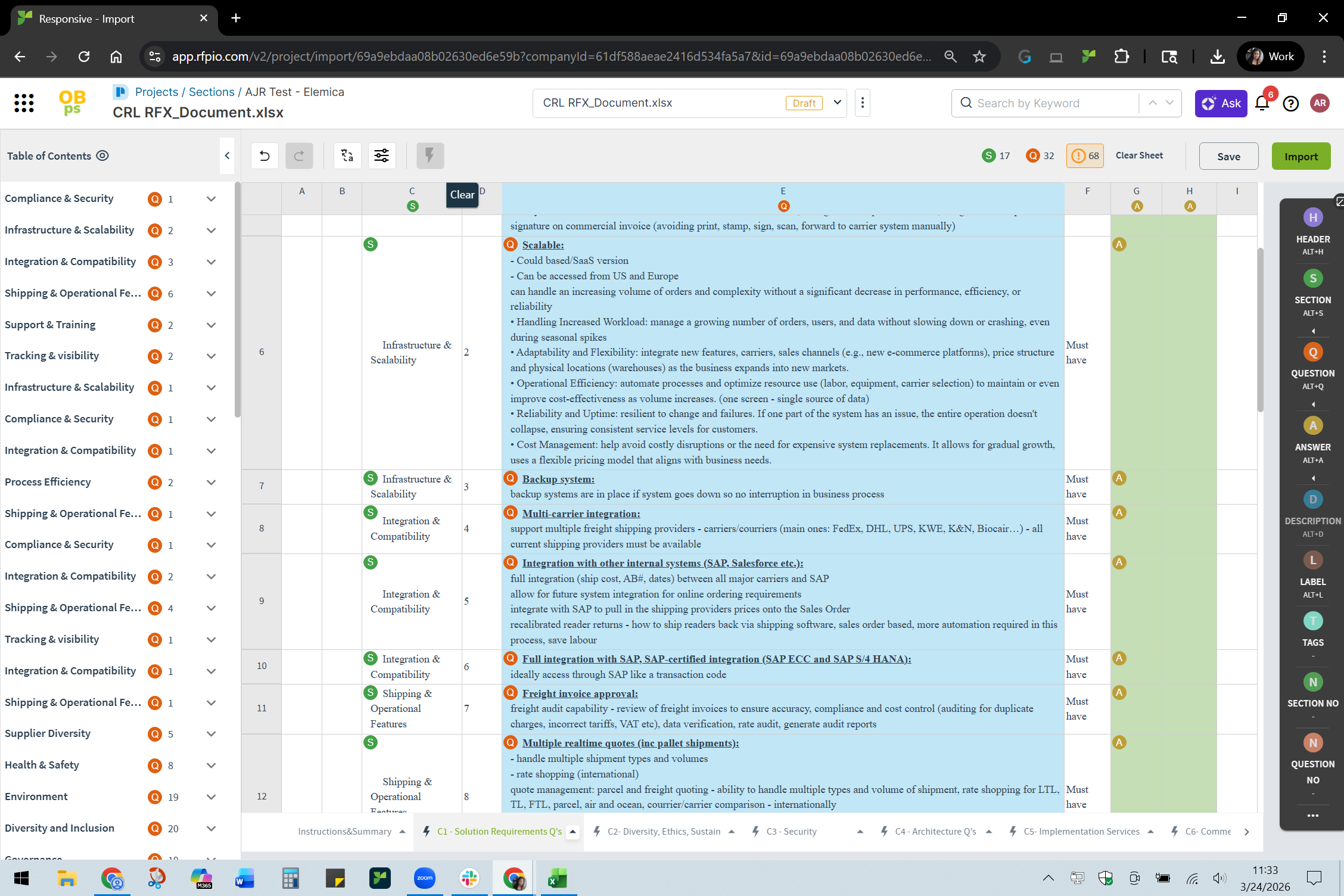The image size is (1344, 896).
Task: Open the AR user avatar menu
Action: tap(1320, 103)
